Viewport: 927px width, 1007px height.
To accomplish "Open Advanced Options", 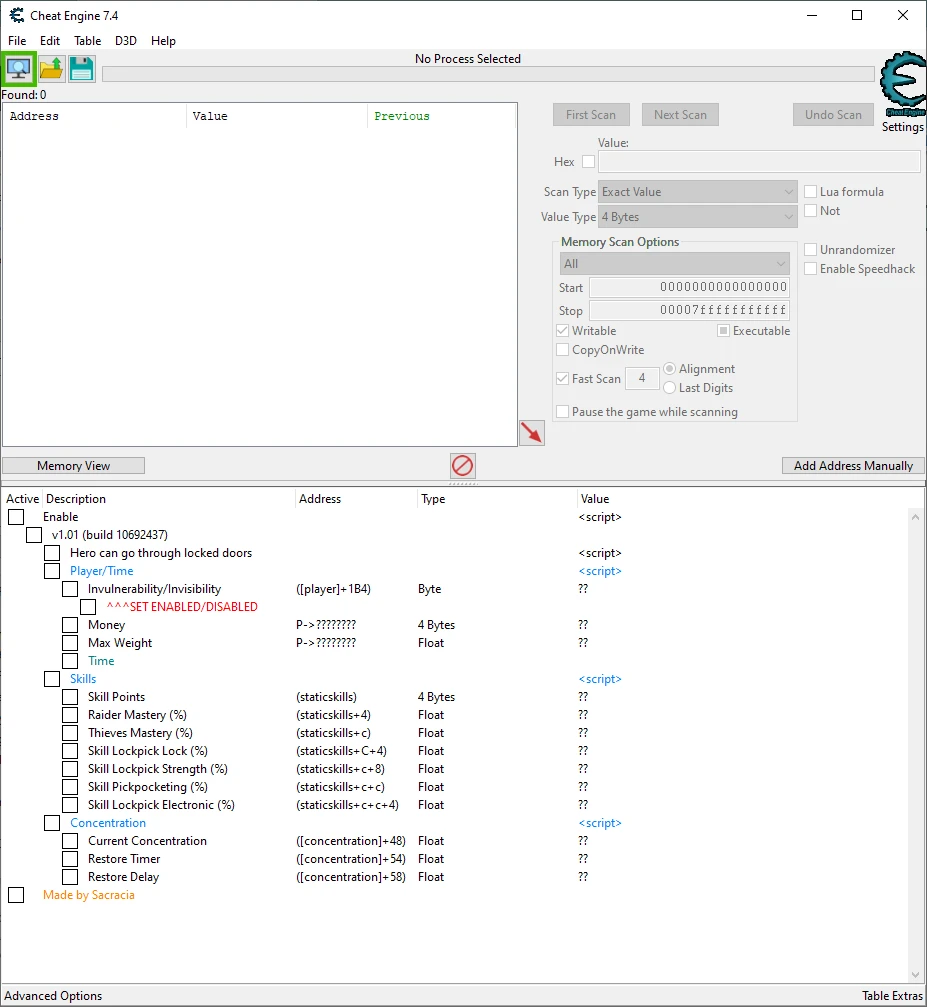I will tap(53, 995).
